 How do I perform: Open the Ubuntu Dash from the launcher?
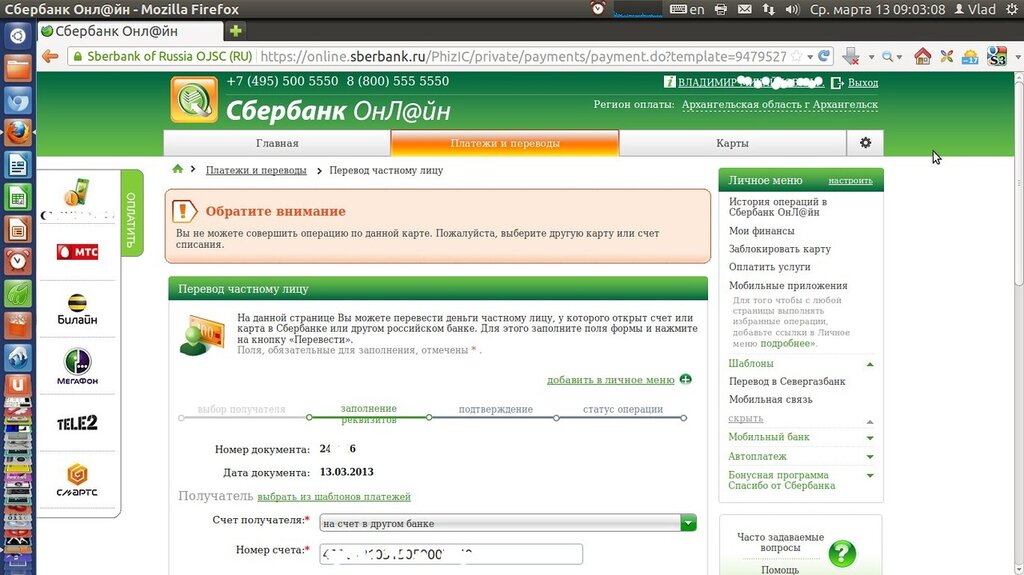pos(18,35)
